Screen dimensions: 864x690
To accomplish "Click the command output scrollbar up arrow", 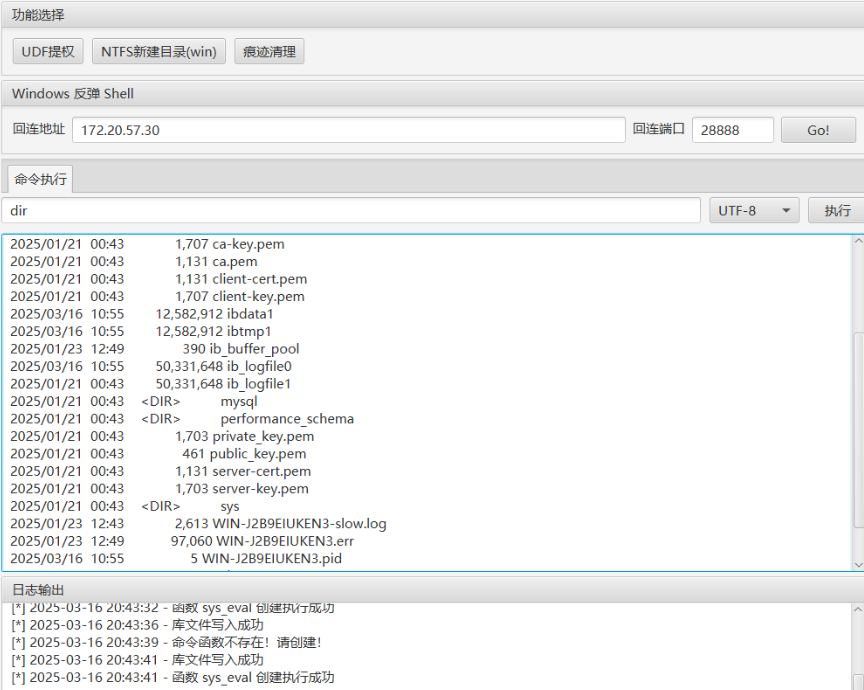I will click(x=858, y=241).
